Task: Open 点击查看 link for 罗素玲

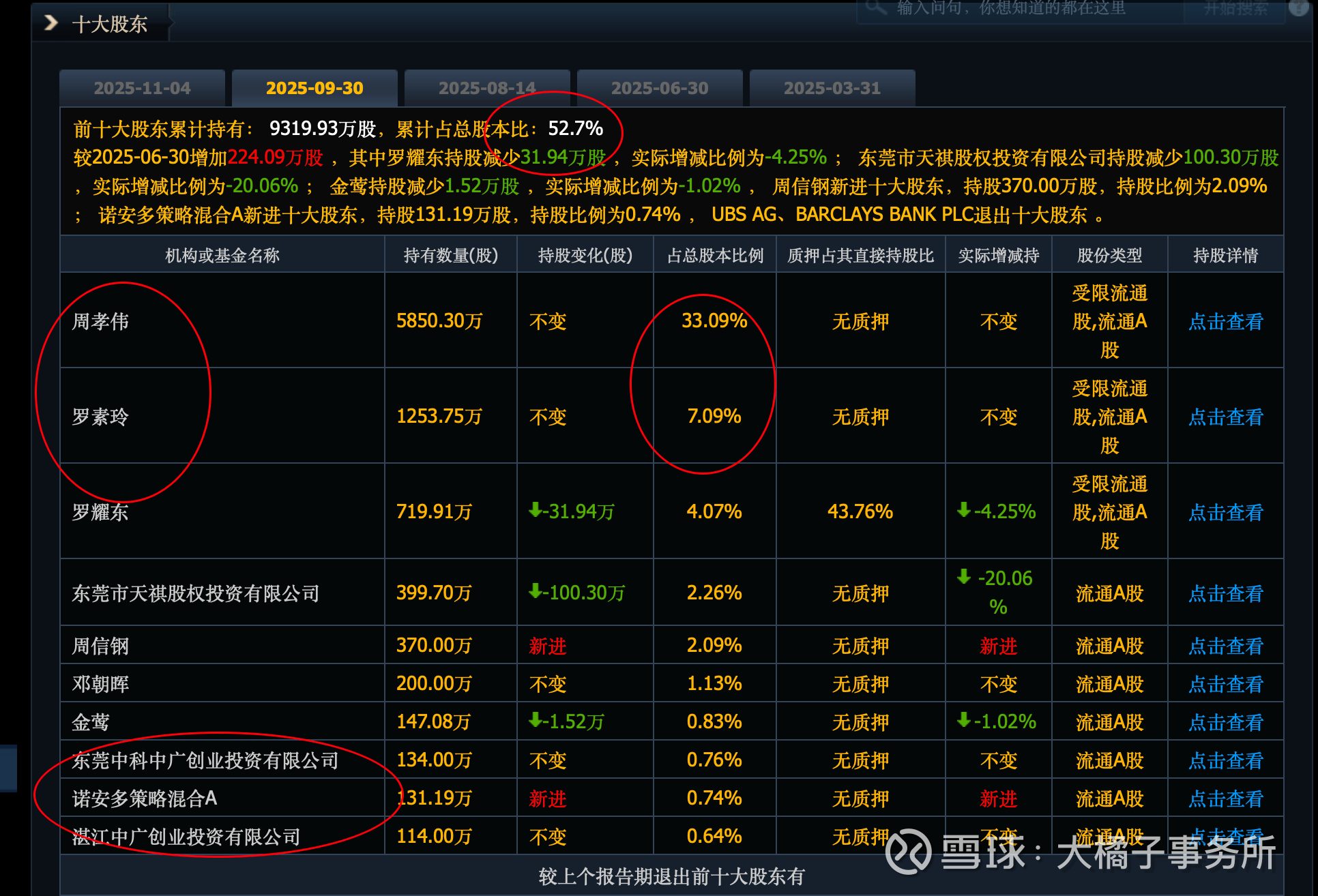Action: click(x=1225, y=417)
